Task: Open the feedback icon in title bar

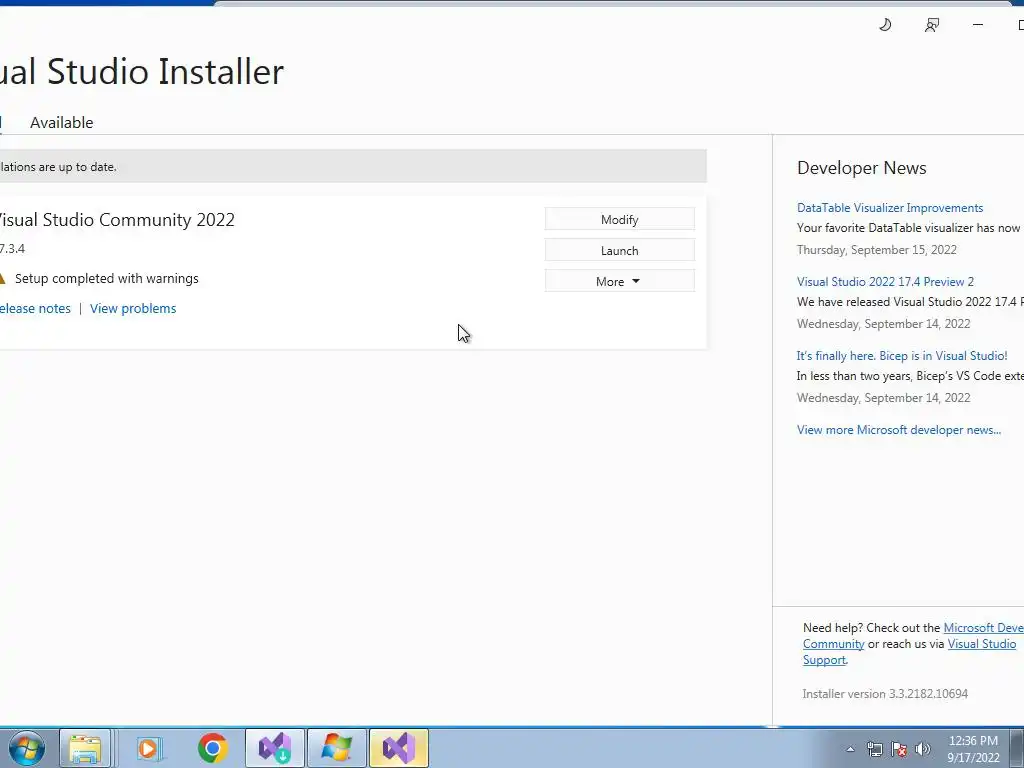Action: click(932, 25)
